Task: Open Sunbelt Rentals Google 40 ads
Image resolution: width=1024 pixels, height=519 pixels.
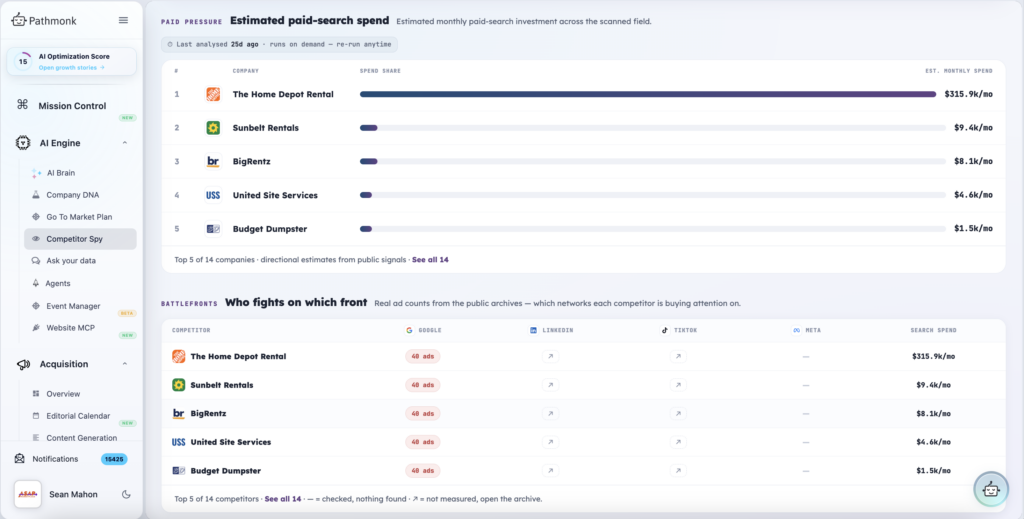Action: click(423, 385)
